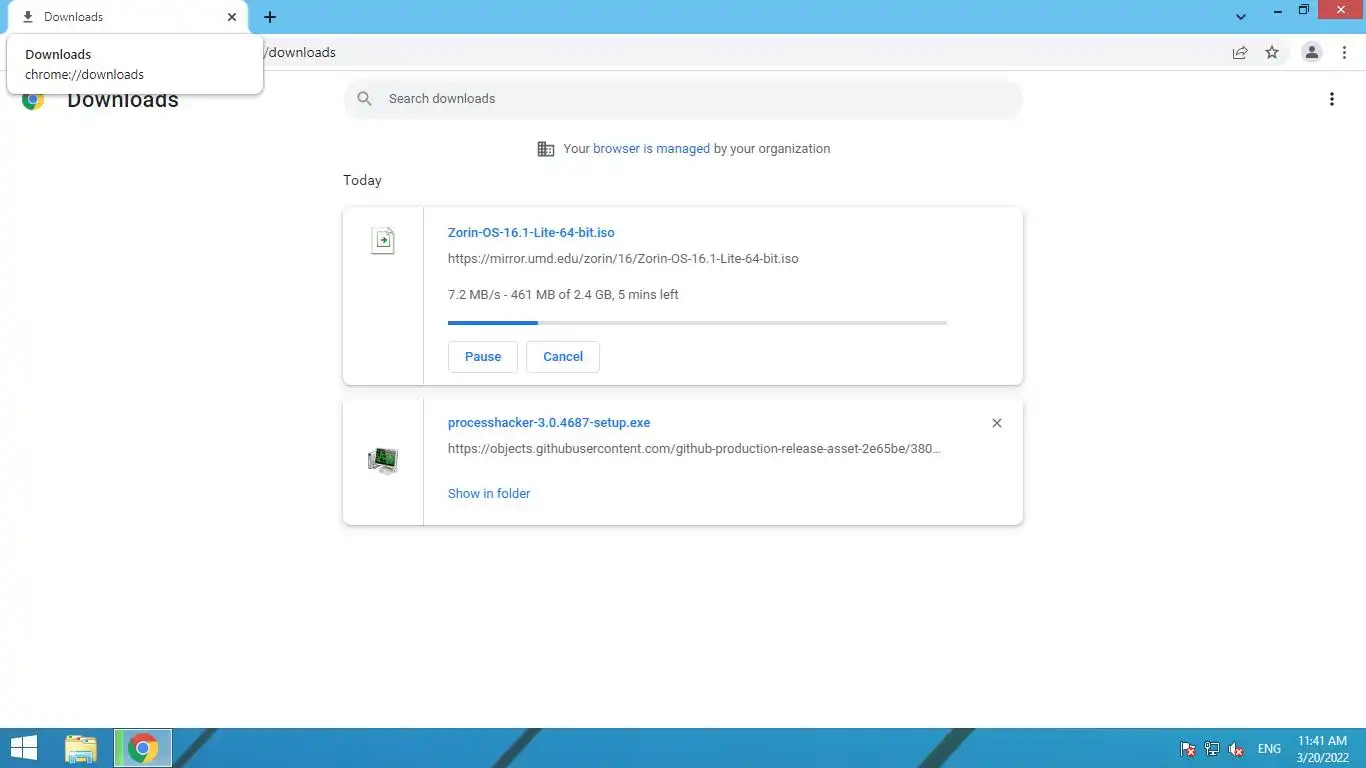This screenshot has width=1366, height=768.
Task: Click the search magnifier icon
Action: 365,98
